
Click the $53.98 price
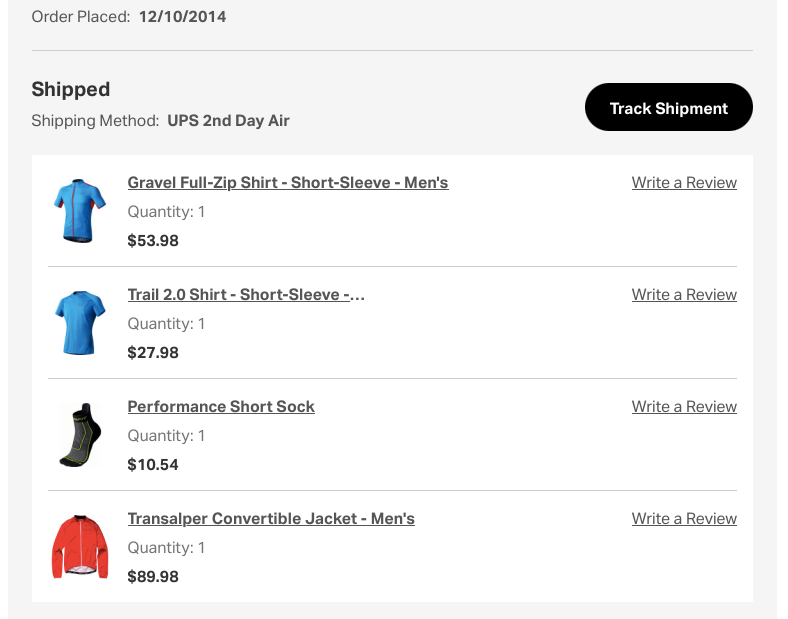click(153, 241)
